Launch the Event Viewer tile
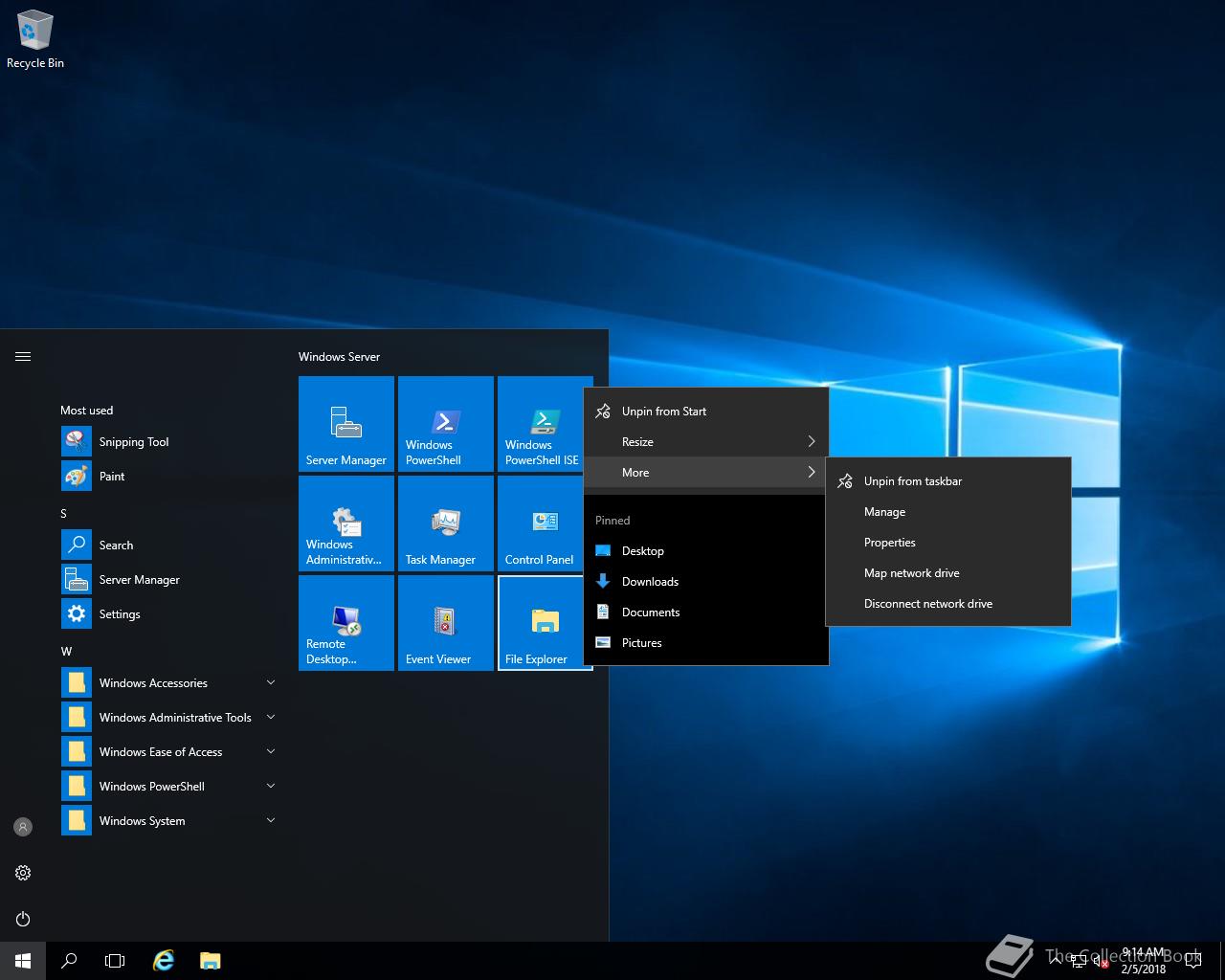 click(446, 623)
